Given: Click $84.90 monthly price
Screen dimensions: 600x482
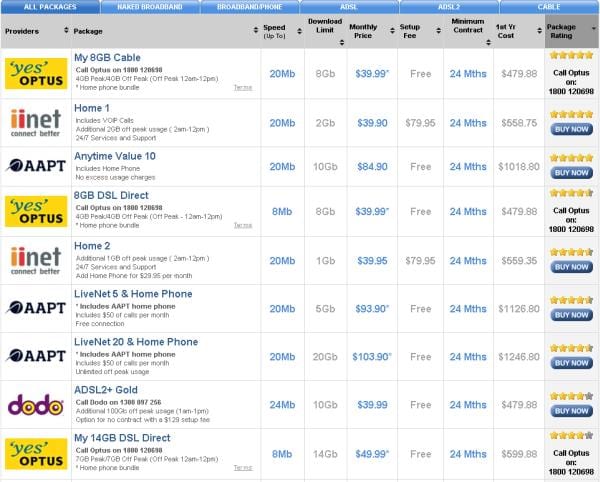Looking at the screenshot, I should click(372, 167).
